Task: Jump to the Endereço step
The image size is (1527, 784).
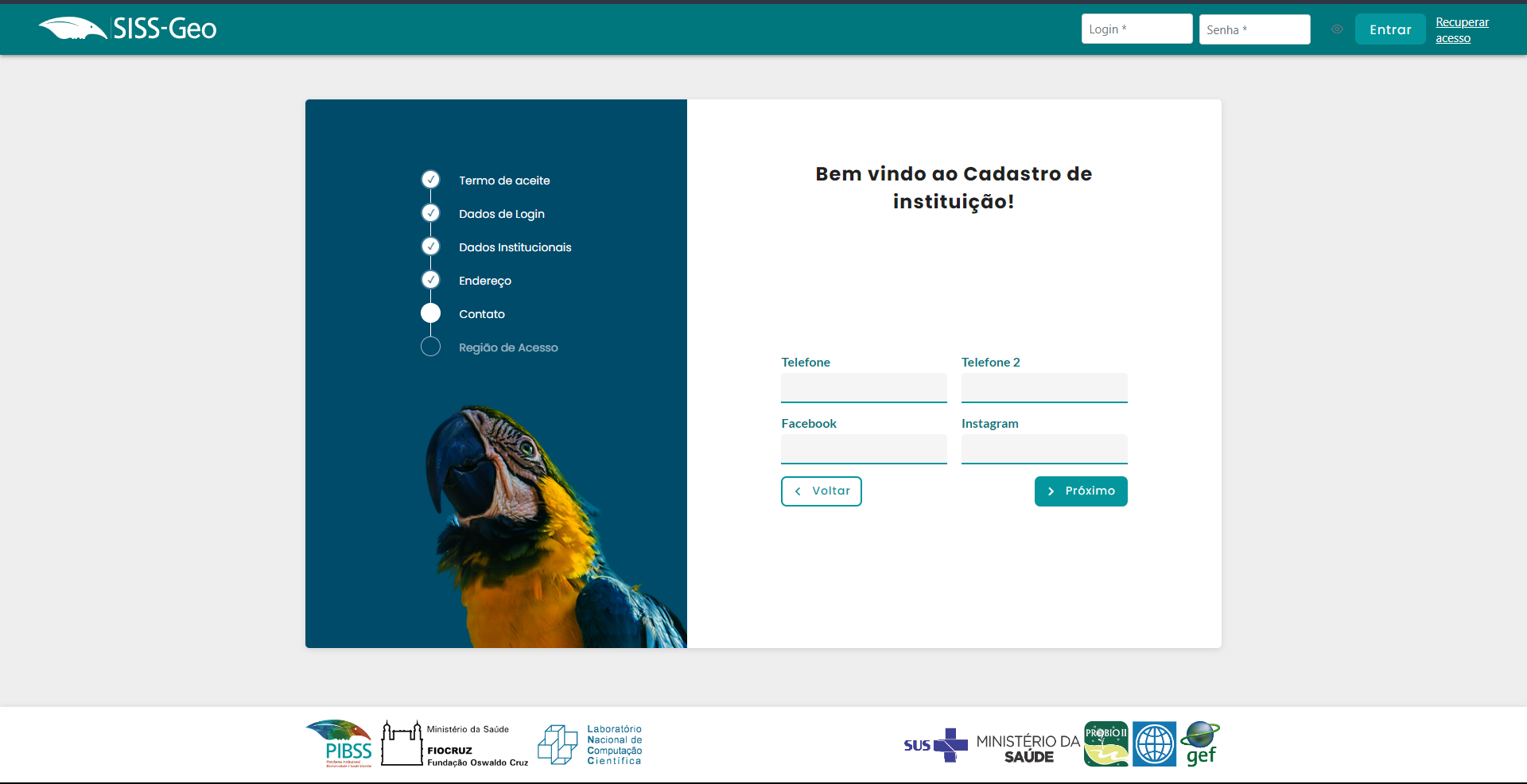Action: pos(484,281)
